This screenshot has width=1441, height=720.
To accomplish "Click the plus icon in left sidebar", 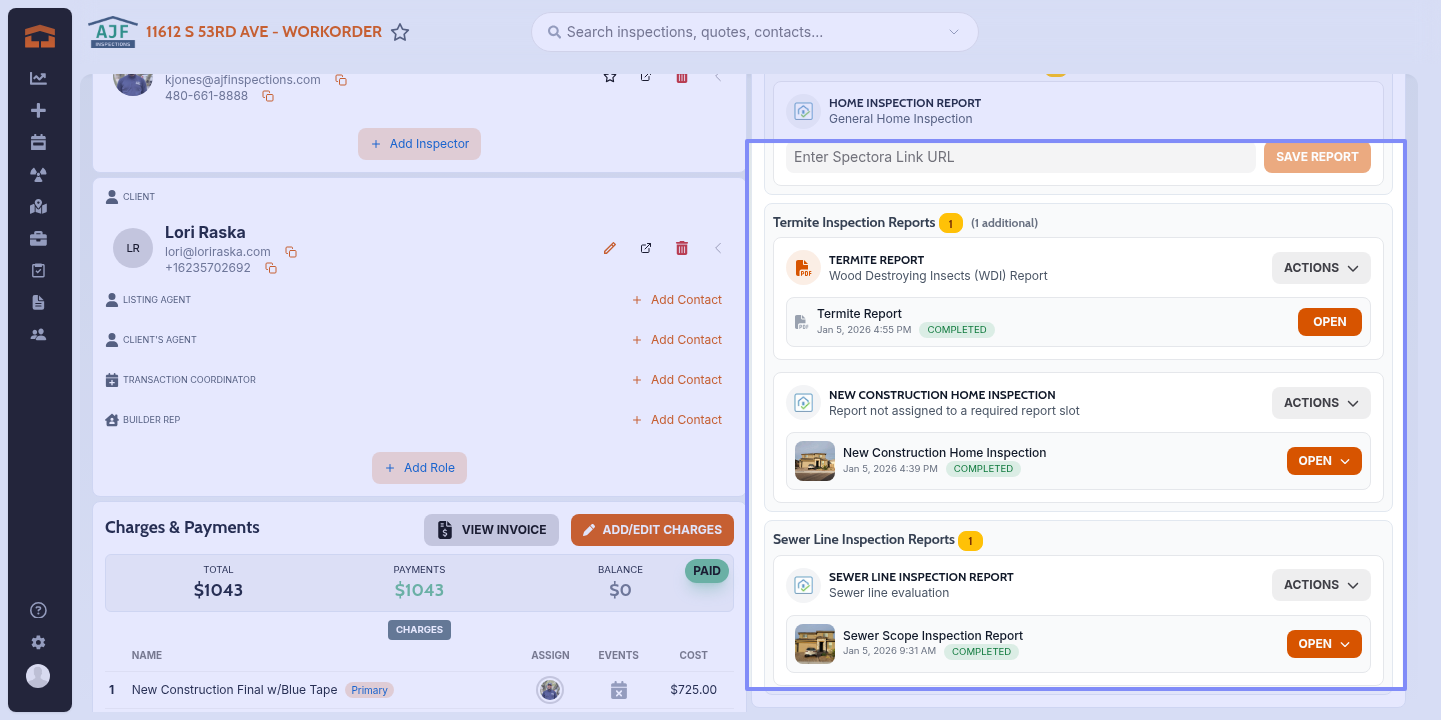I will coord(38,110).
